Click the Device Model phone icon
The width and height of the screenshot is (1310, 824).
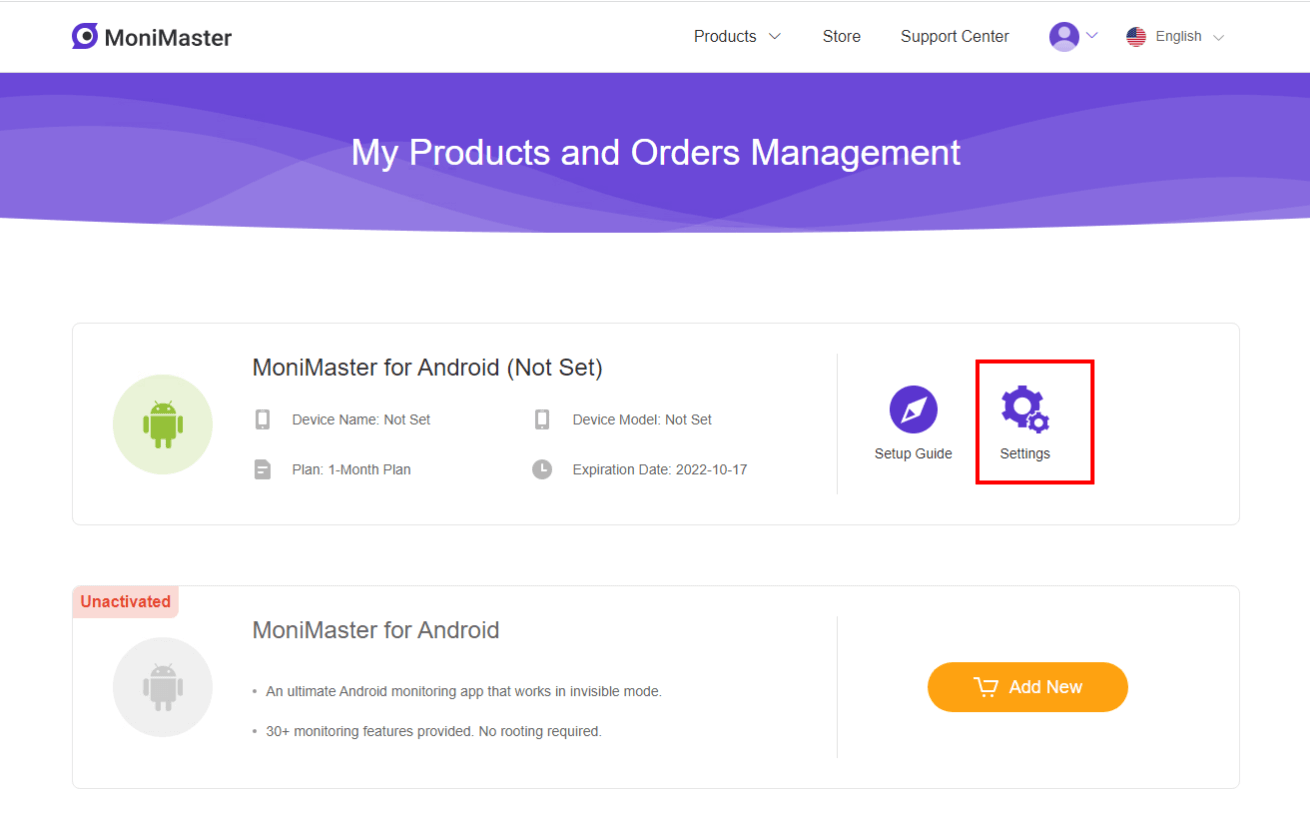542,419
